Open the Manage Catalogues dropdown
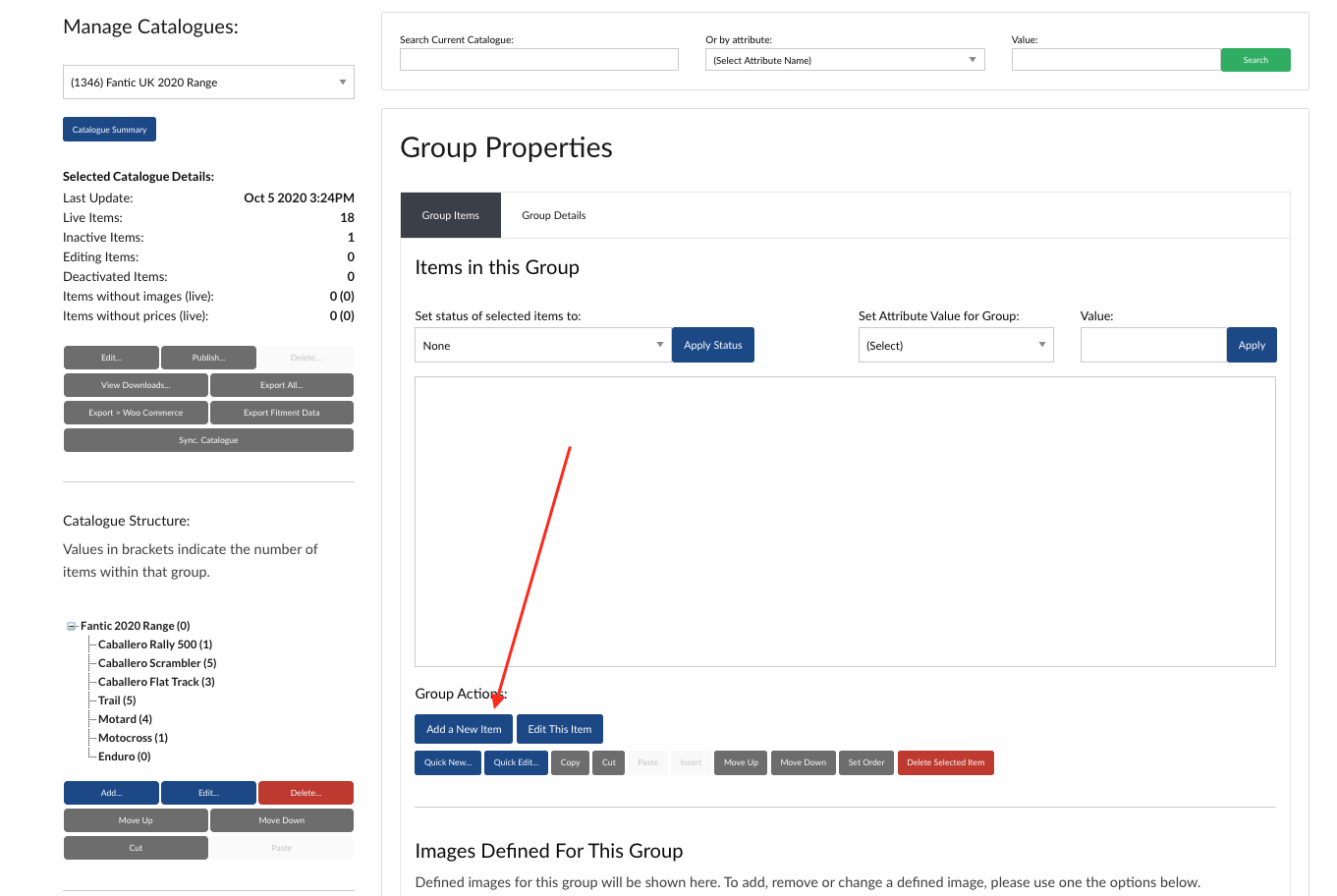 (x=208, y=83)
